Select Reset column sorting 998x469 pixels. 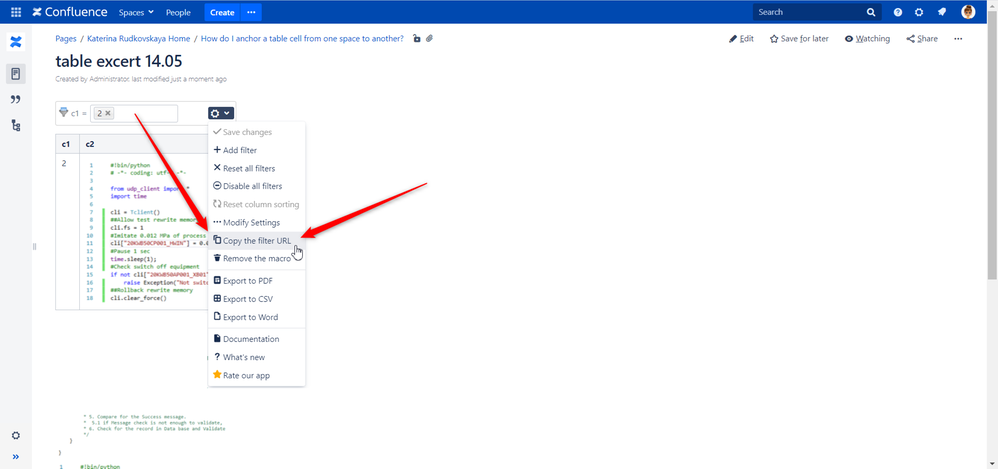(256, 204)
